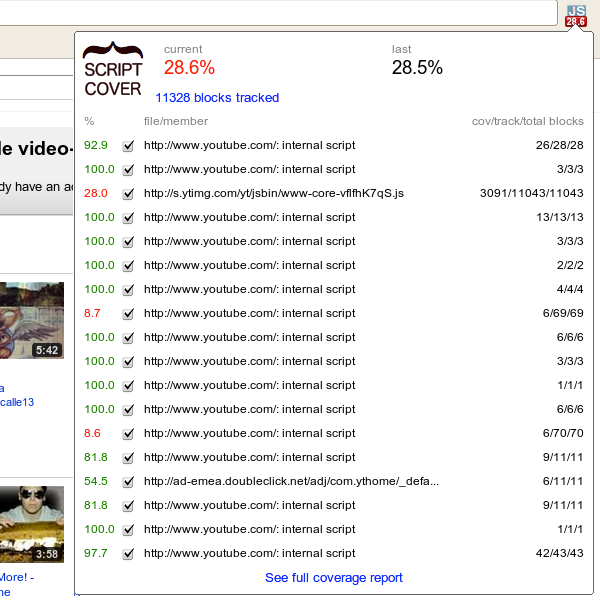
Task: Click the 4/4/4 blocks value
Action: pyautogui.click(x=570, y=289)
